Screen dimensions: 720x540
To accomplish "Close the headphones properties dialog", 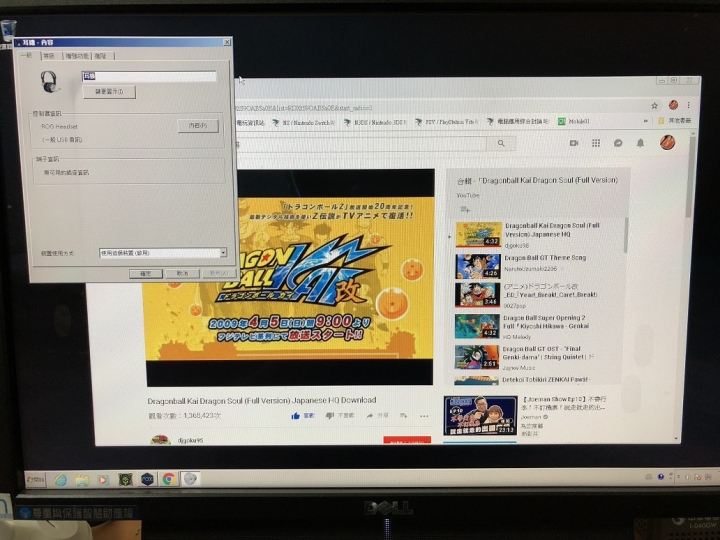I will click(227, 42).
